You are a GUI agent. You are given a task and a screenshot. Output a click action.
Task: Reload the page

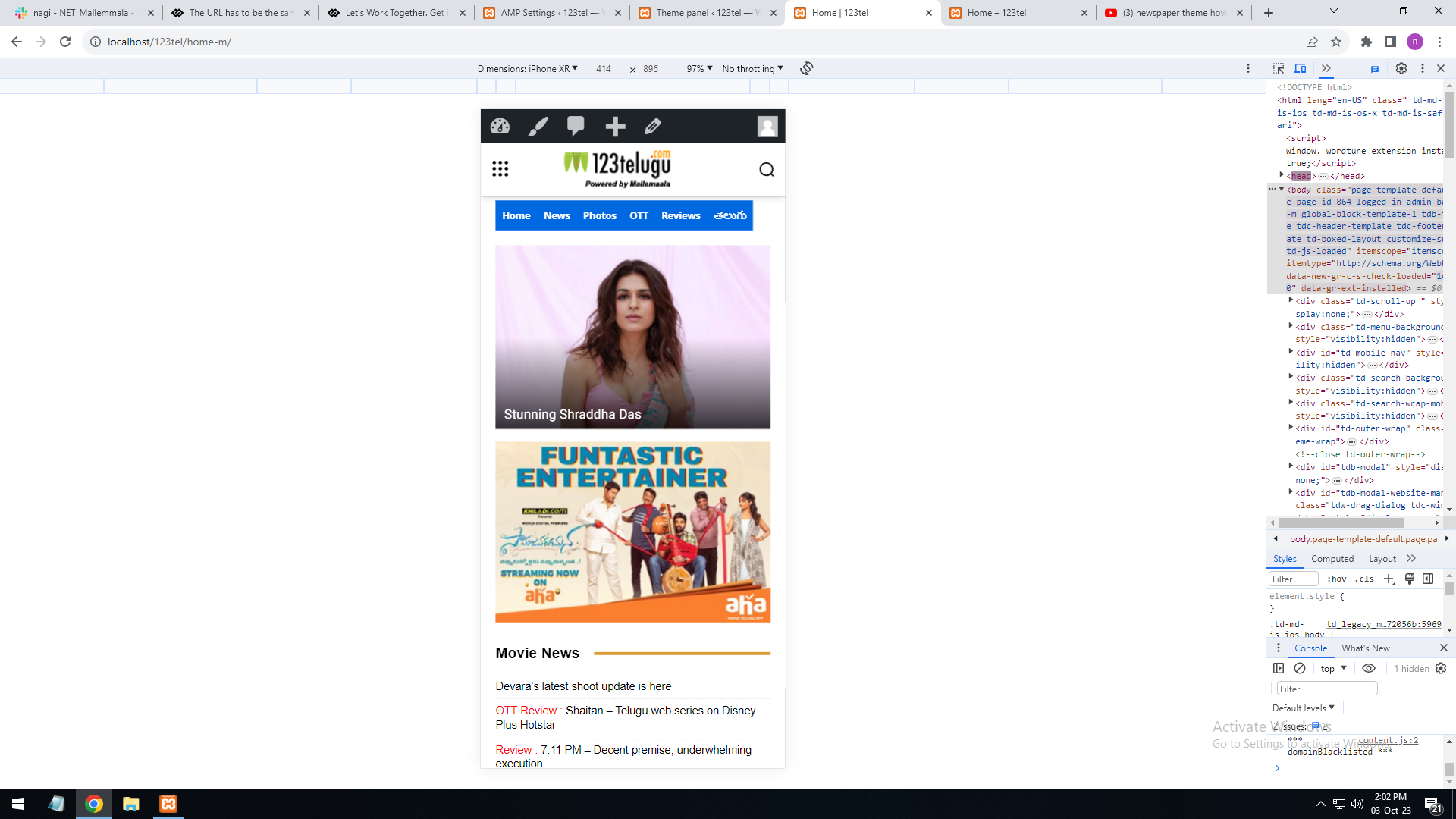coord(65,42)
